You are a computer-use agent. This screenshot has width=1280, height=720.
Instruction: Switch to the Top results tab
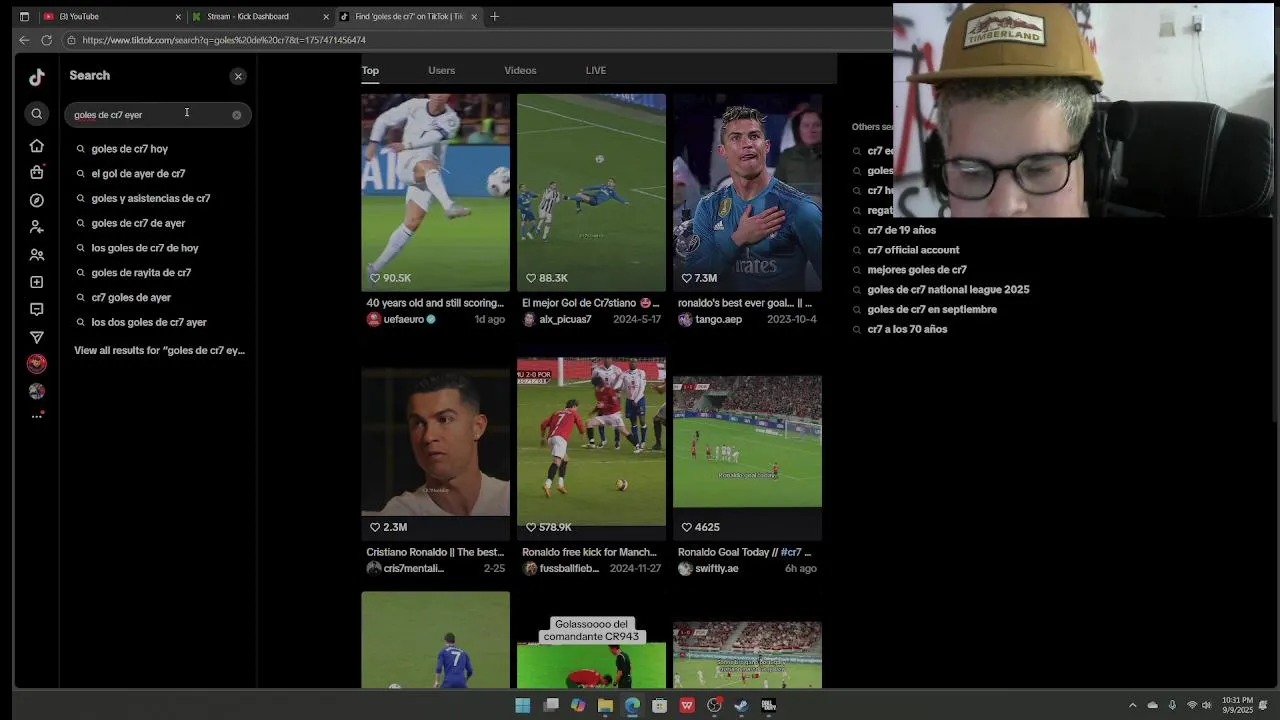pyautogui.click(x=370, y=70)
